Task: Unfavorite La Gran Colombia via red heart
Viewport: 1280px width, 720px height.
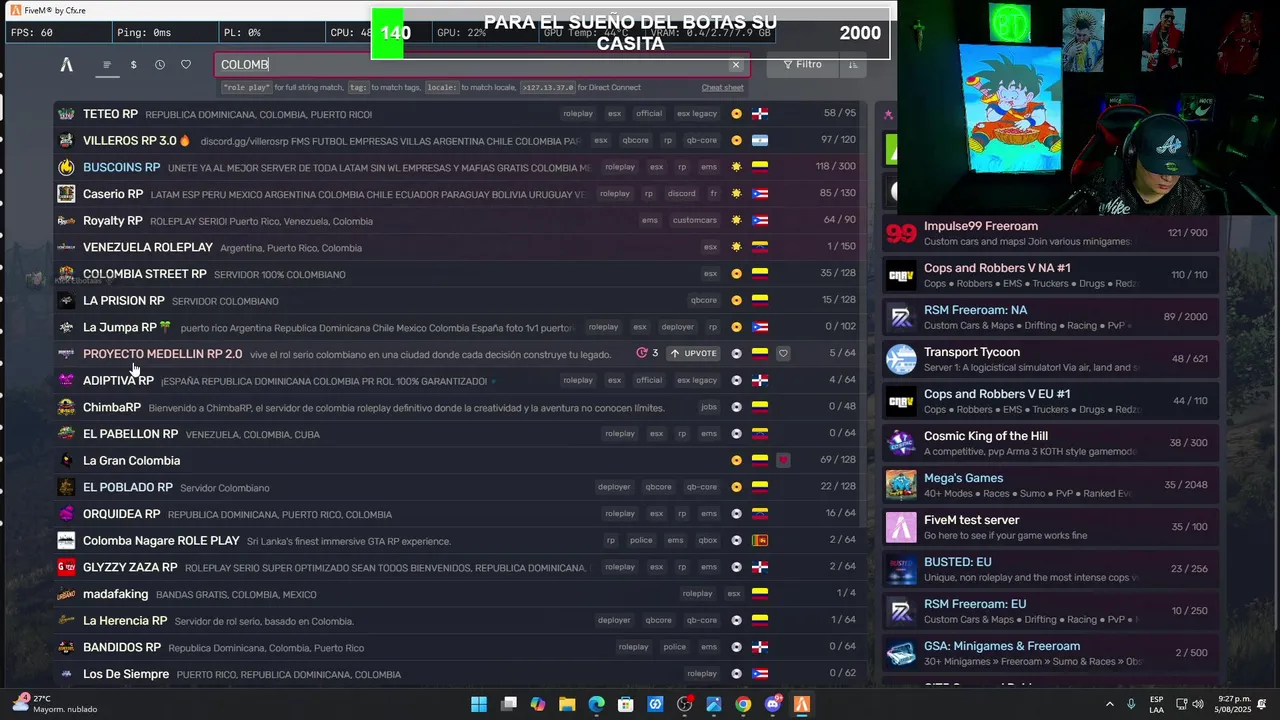Action: (783, 461)
